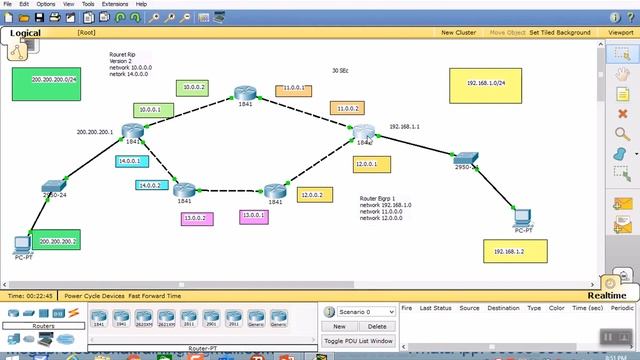Image resolution: width=640 pixels, height=360 pixels.
Task: Select the Resize Shape tool
Action: tap(622, 173)
